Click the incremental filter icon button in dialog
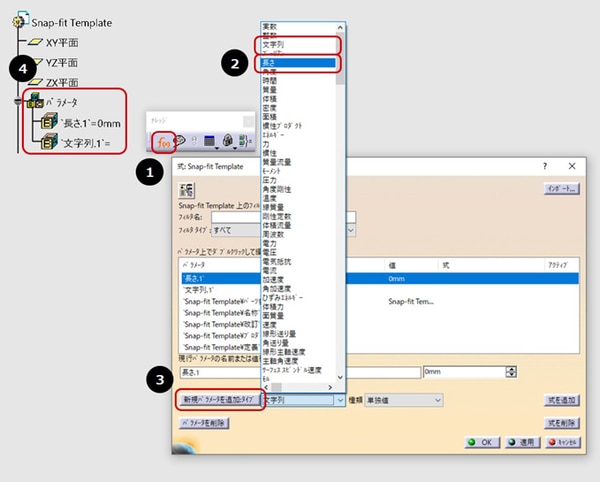The height and width of the screenshot is (482, 600). point(186,190)
